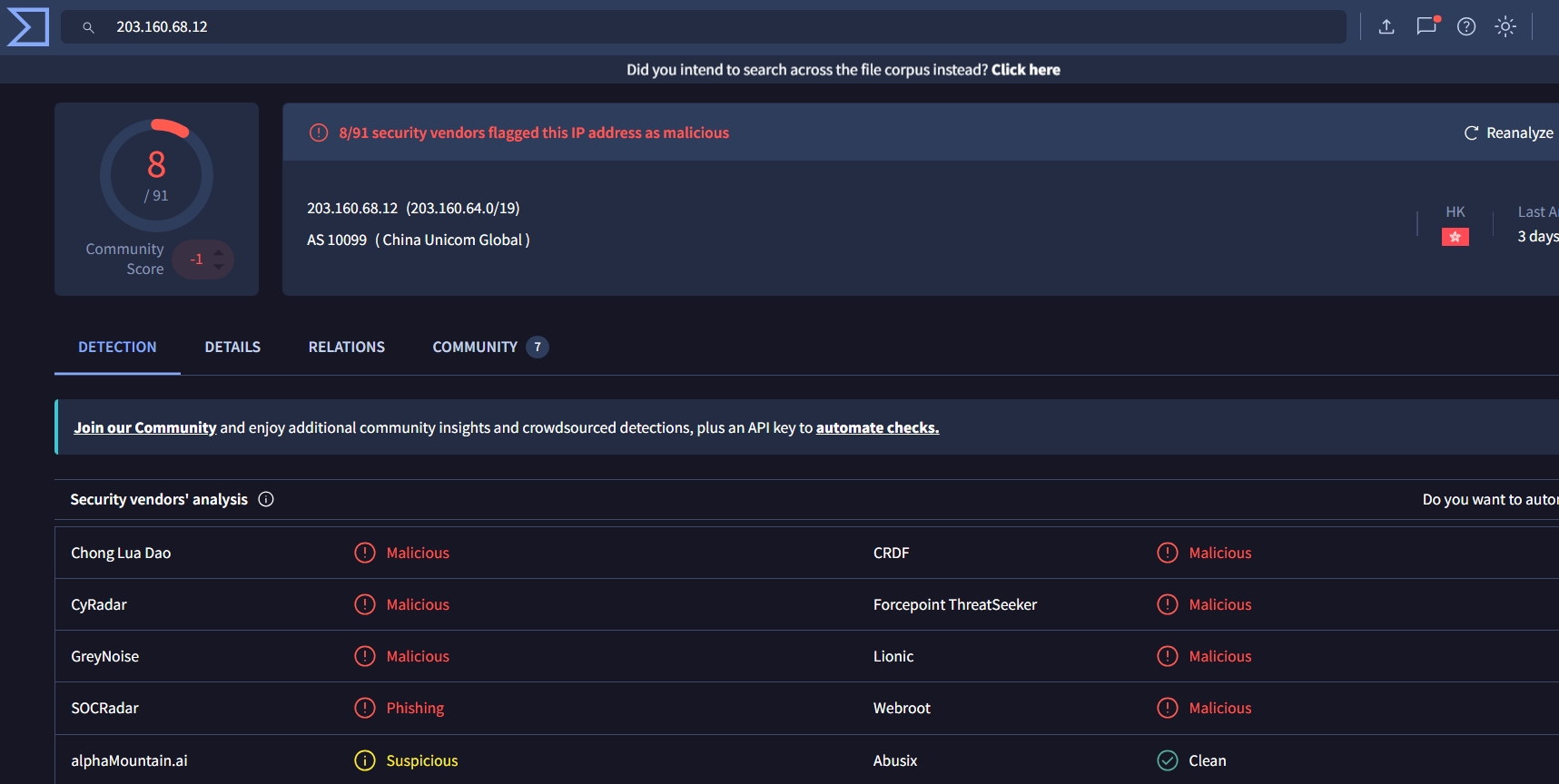Click the Lionic malicious alert icon
Screen dimensions: 1559x784
(1168, 656)
